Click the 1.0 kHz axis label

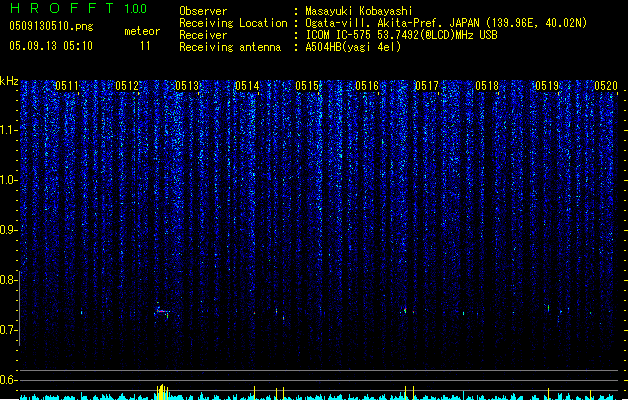point(8,180)
